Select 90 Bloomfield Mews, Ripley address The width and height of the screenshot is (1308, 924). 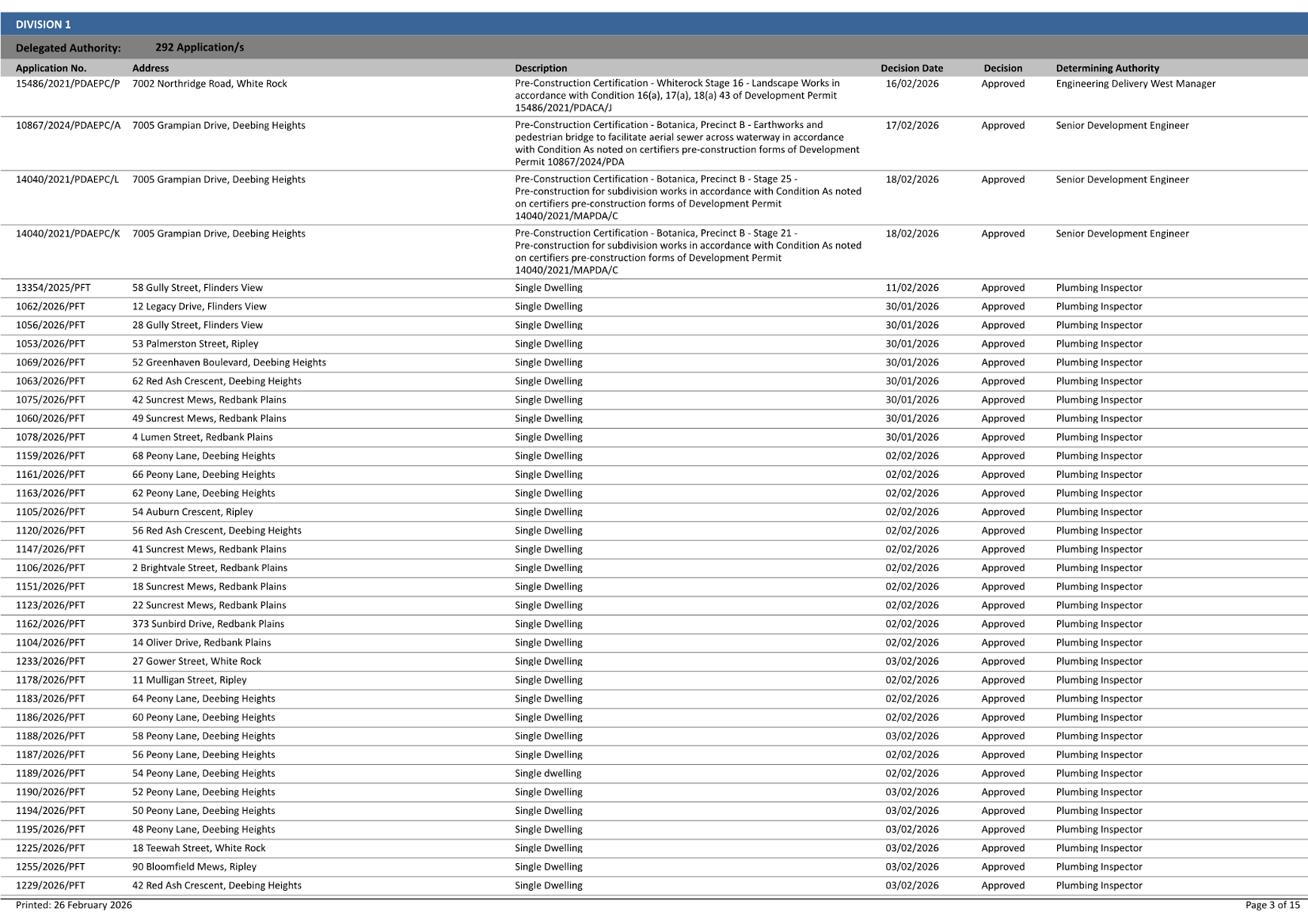tap(195, 867)
